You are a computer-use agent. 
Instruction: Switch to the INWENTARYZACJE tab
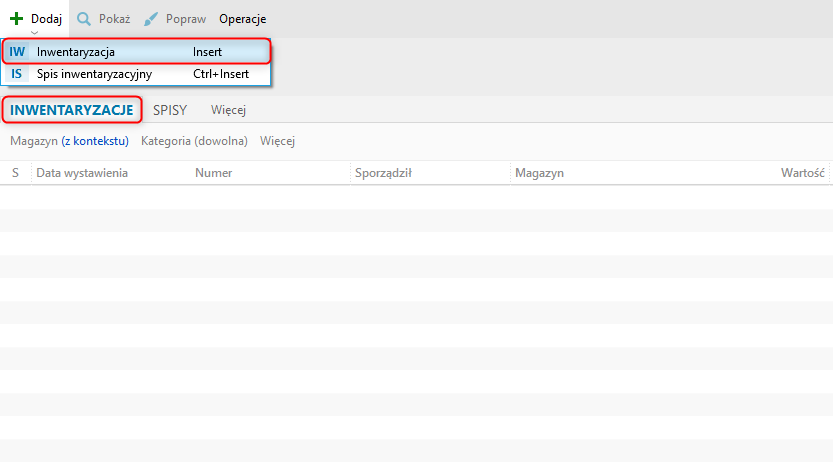click(72, 110)
